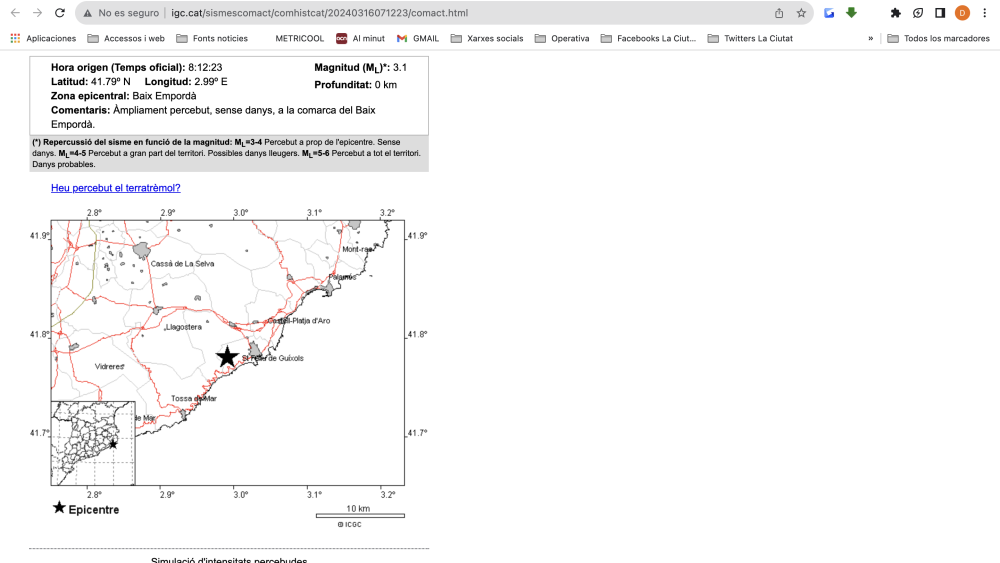Click the share page icon in address bar
Image resolution: width=1000 pixels, height=563 pixels.
click(779, 13)
